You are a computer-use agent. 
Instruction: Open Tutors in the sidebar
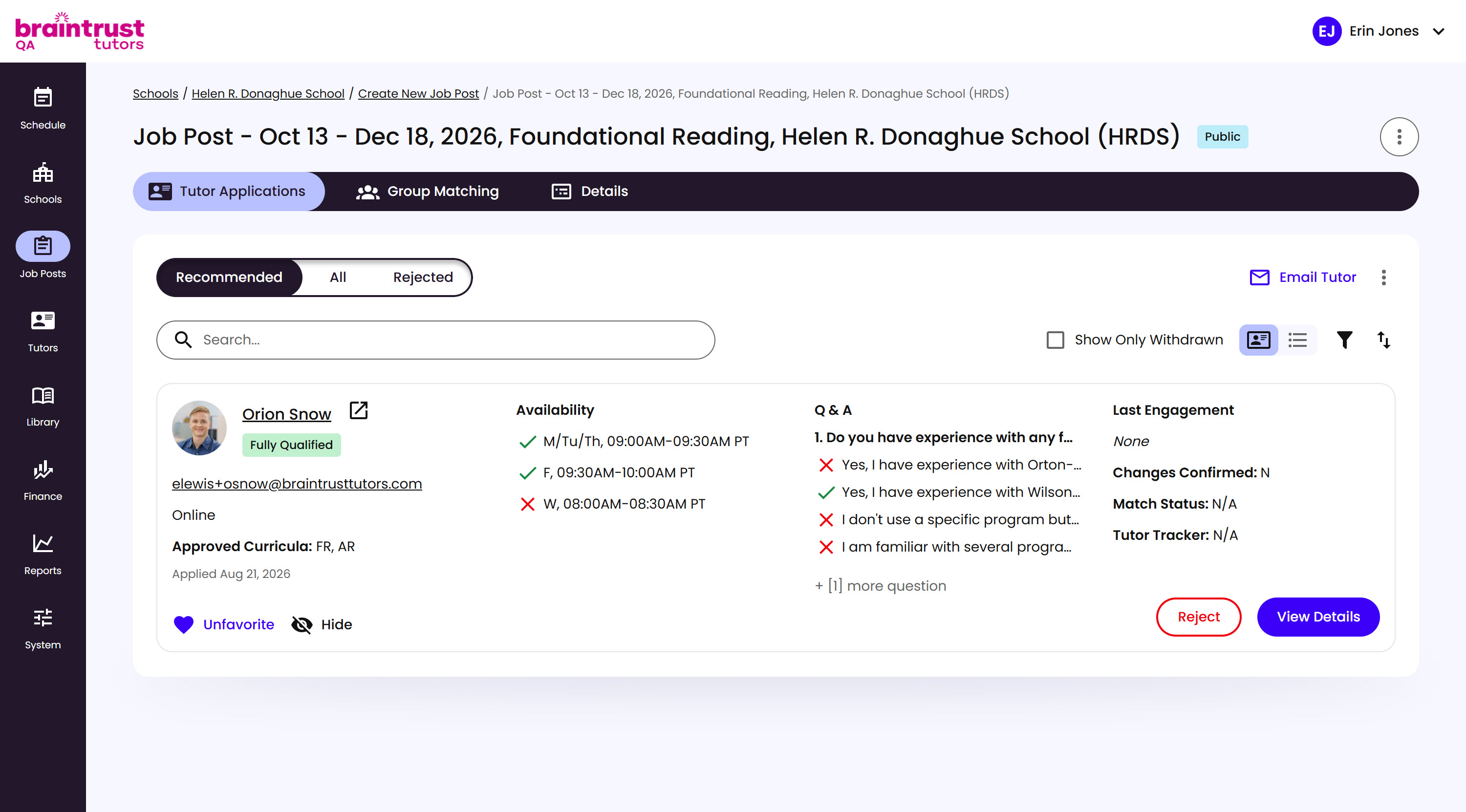tap(43, 331)
